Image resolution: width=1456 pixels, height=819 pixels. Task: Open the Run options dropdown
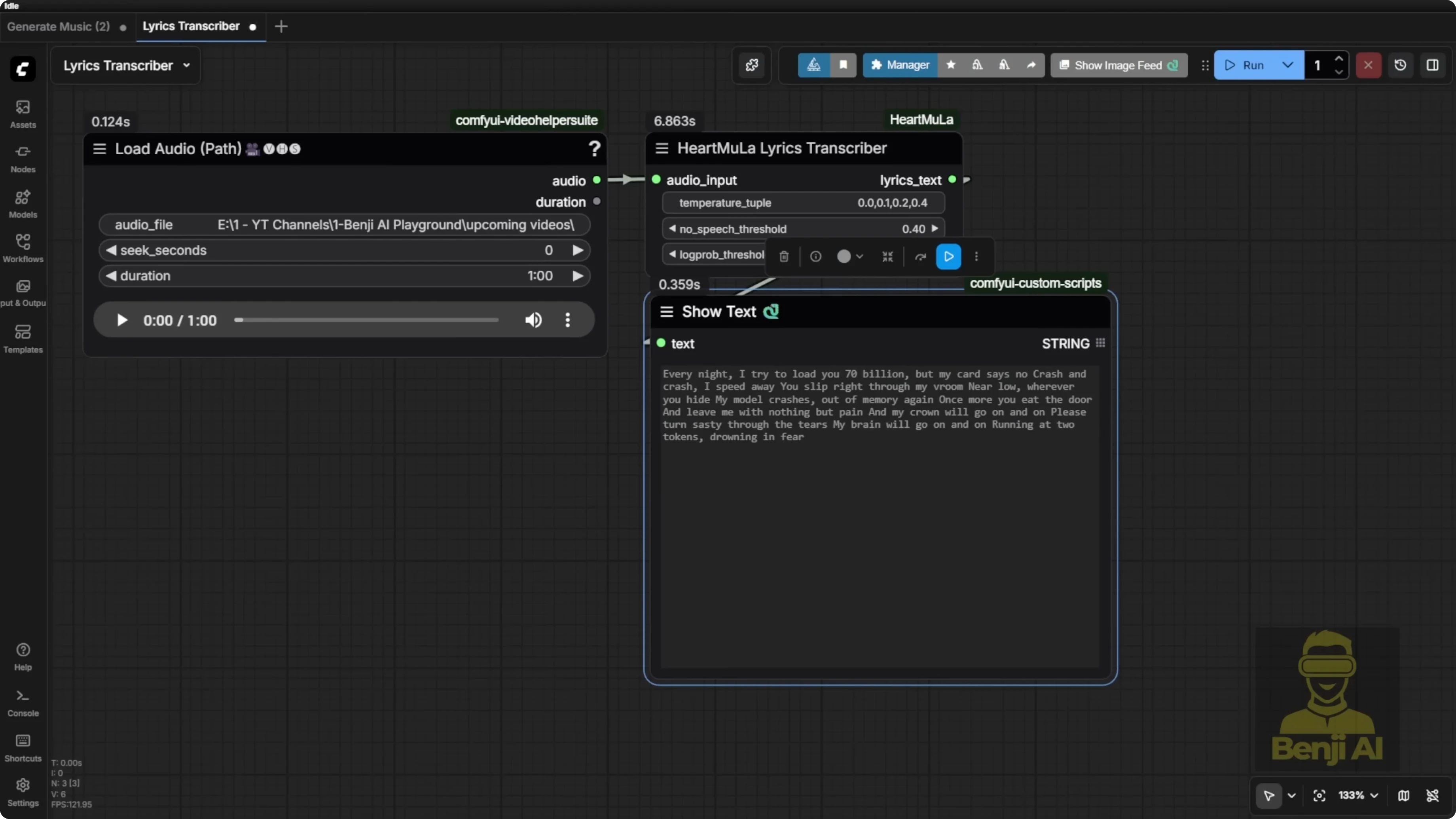pyautogui.click(x=1287, y=65)
